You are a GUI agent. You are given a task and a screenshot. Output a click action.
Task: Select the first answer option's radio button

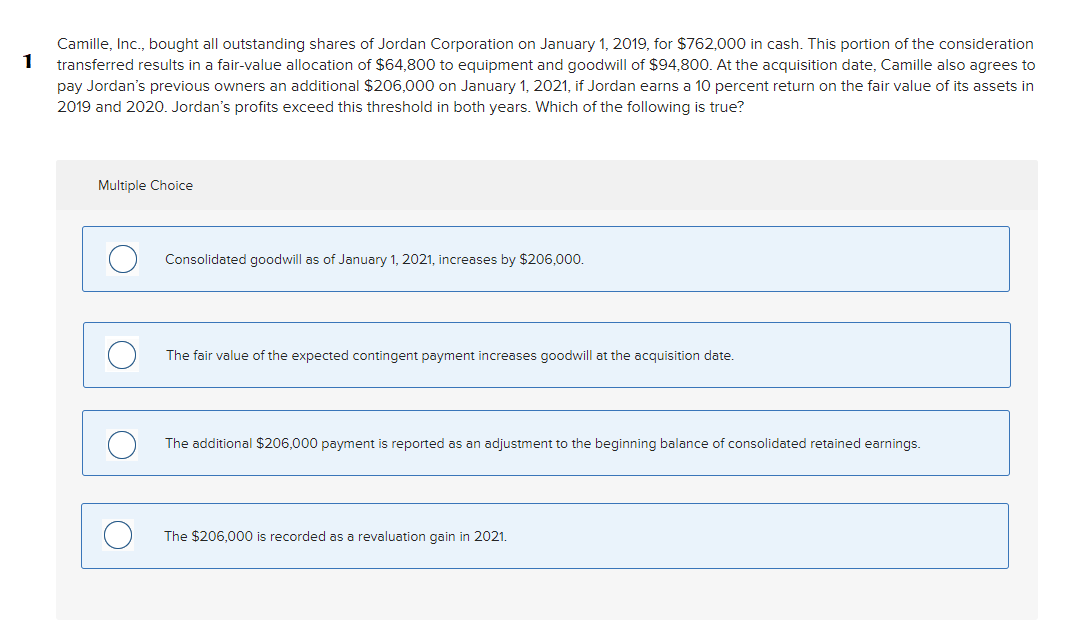tap(122, 258)
